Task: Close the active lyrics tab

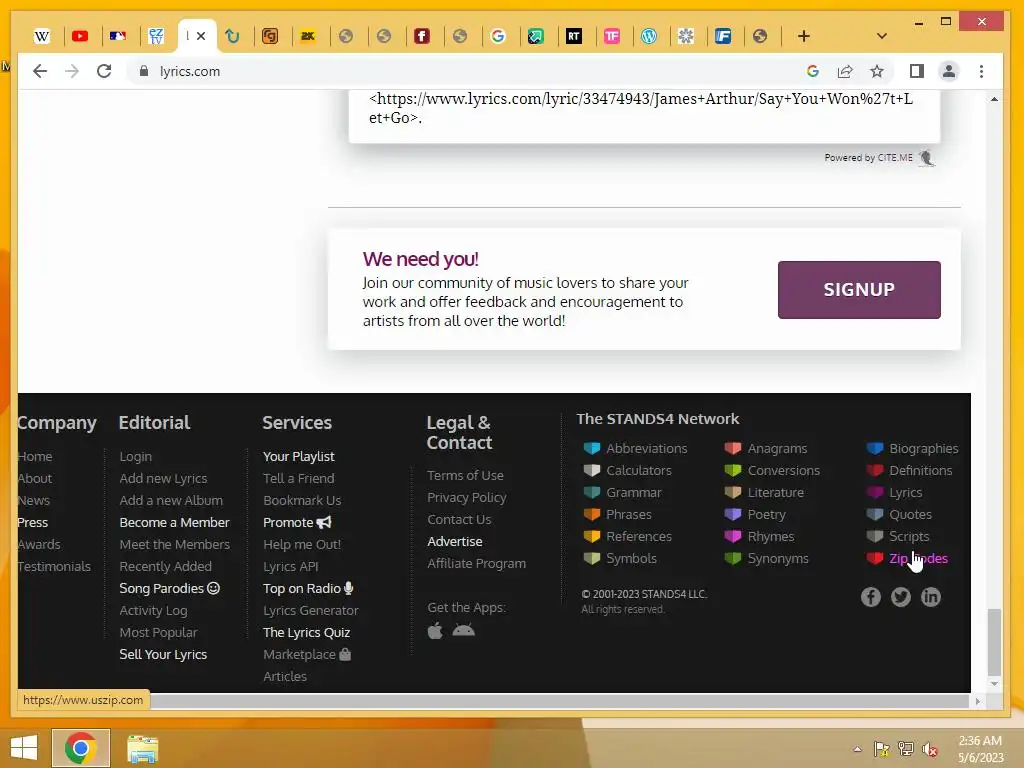Action: [201, 36]
